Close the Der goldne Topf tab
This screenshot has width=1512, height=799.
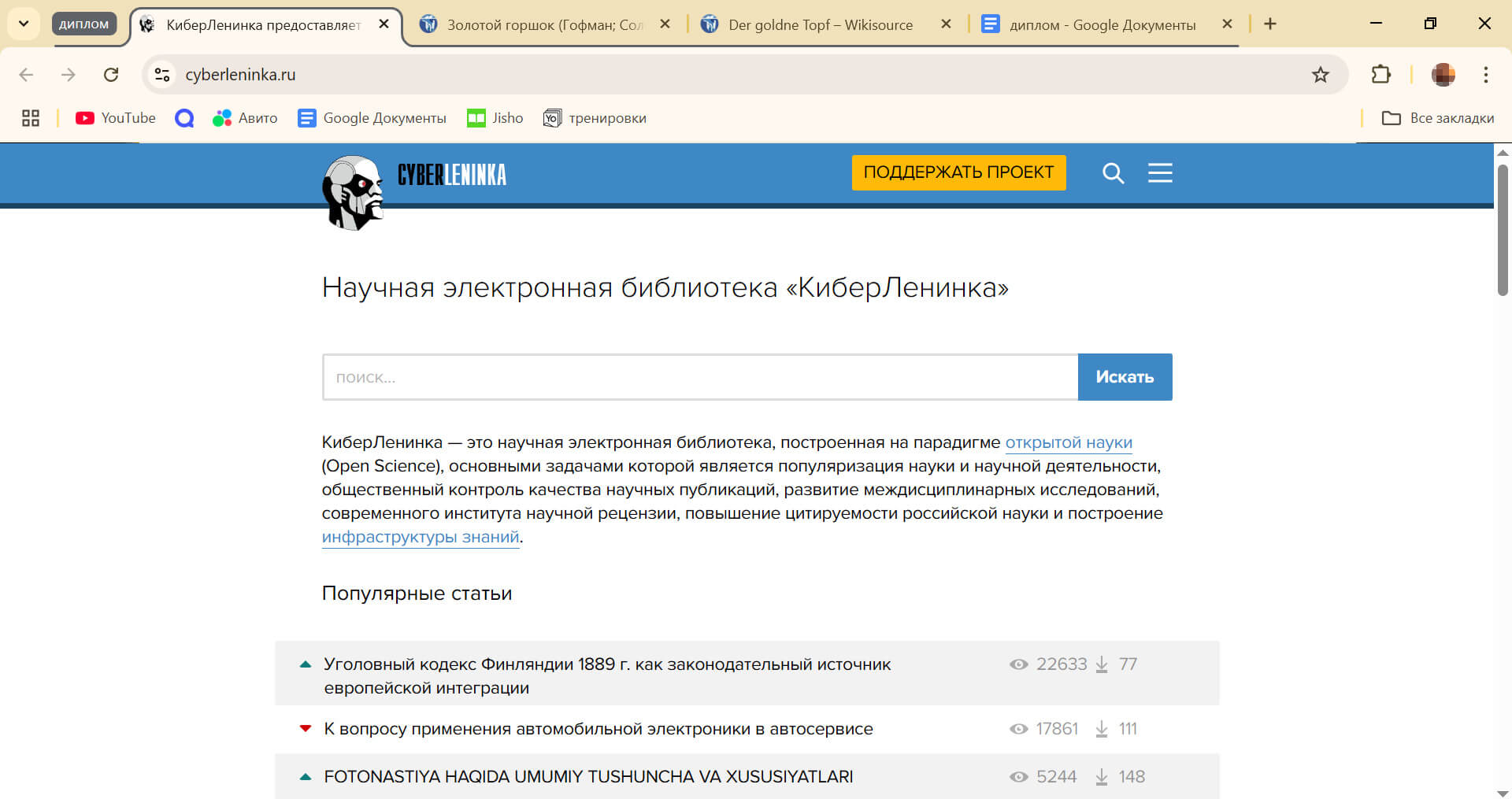[x=946, y=24]
